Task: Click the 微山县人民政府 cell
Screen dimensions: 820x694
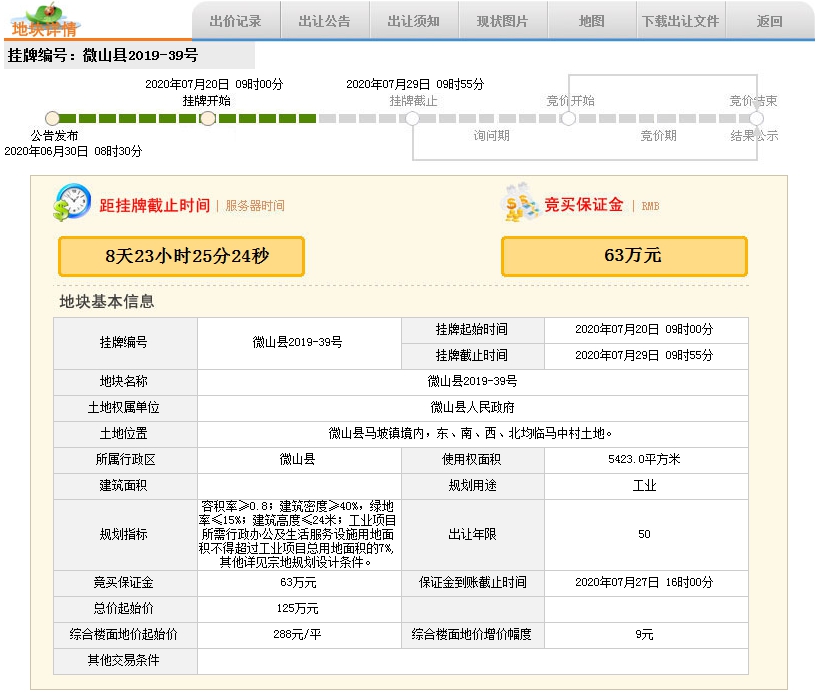Action: pyautogui.click(x=473, y=407)
